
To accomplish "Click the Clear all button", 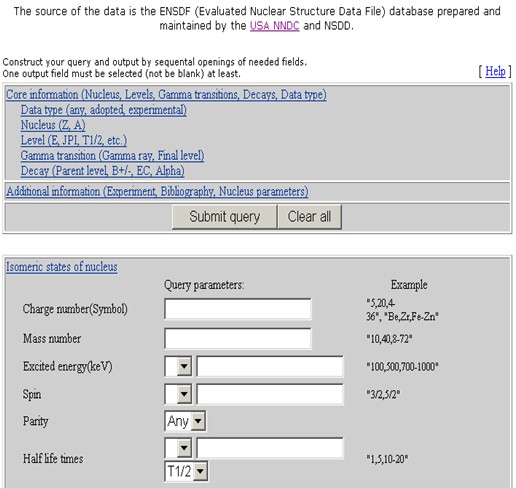I will [x=309, y=217].
